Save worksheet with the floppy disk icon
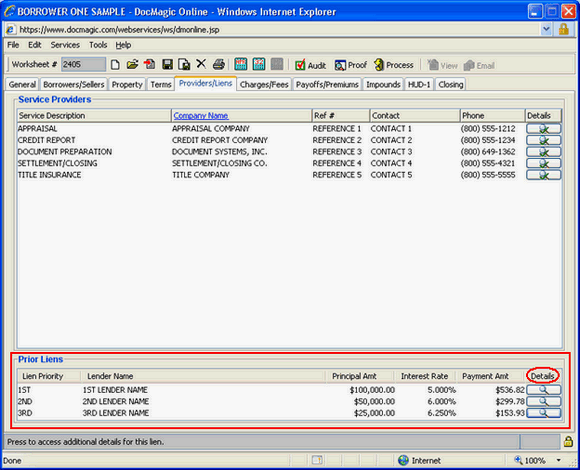This screenshot has height=470, width=580. tap(168, 65)
